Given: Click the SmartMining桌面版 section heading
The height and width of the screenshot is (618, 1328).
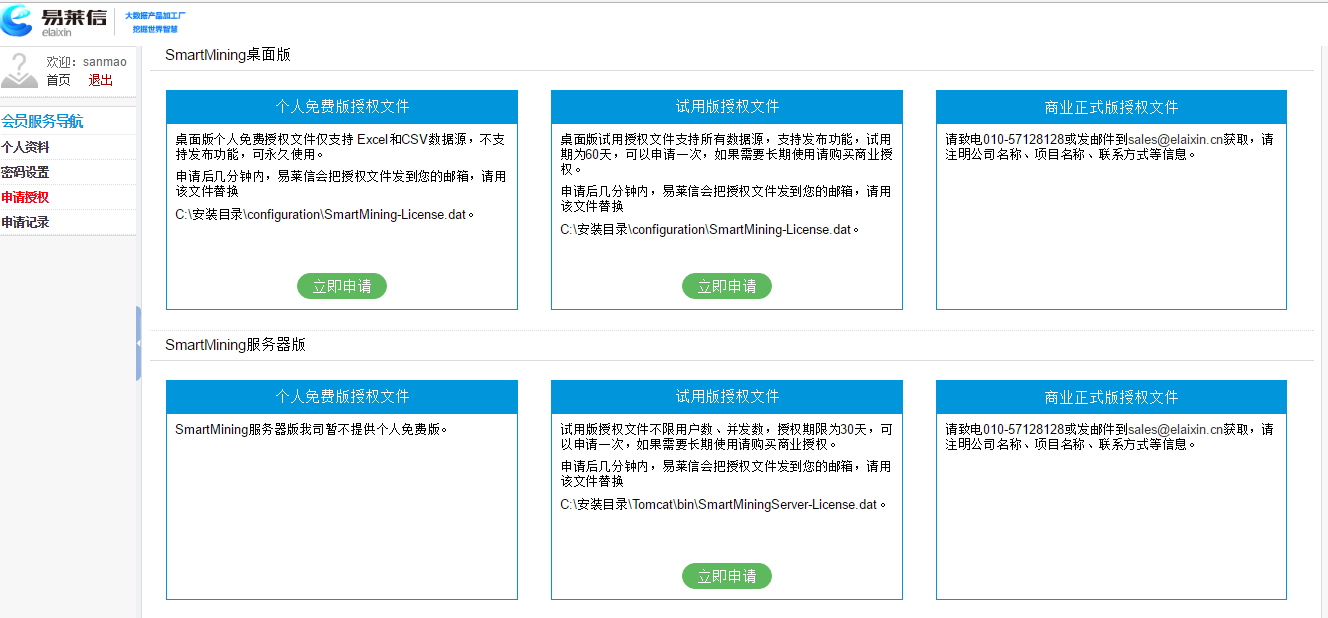Looking at the screenshot, I should click(x=228, y=55).
